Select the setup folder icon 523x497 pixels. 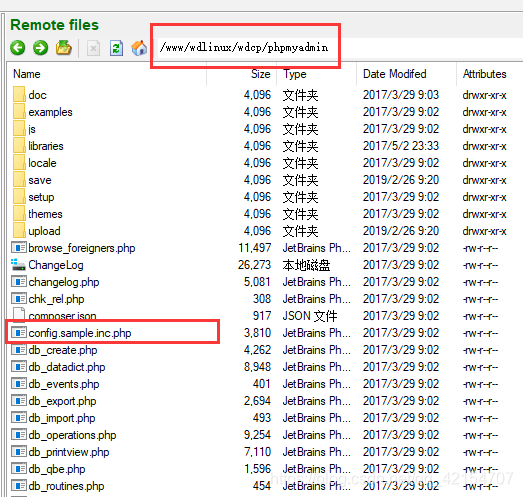(x=19, y=196)
